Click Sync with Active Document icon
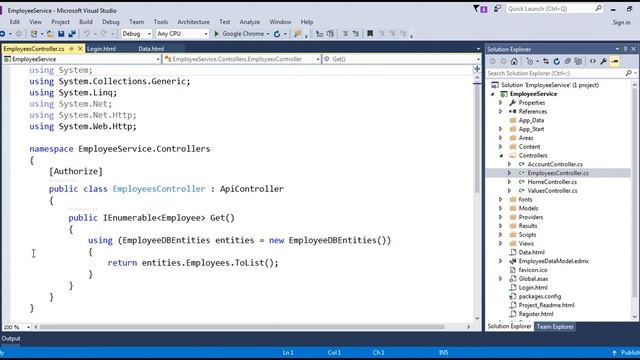Viewport: 640px width, 360px height. [546, 61]
